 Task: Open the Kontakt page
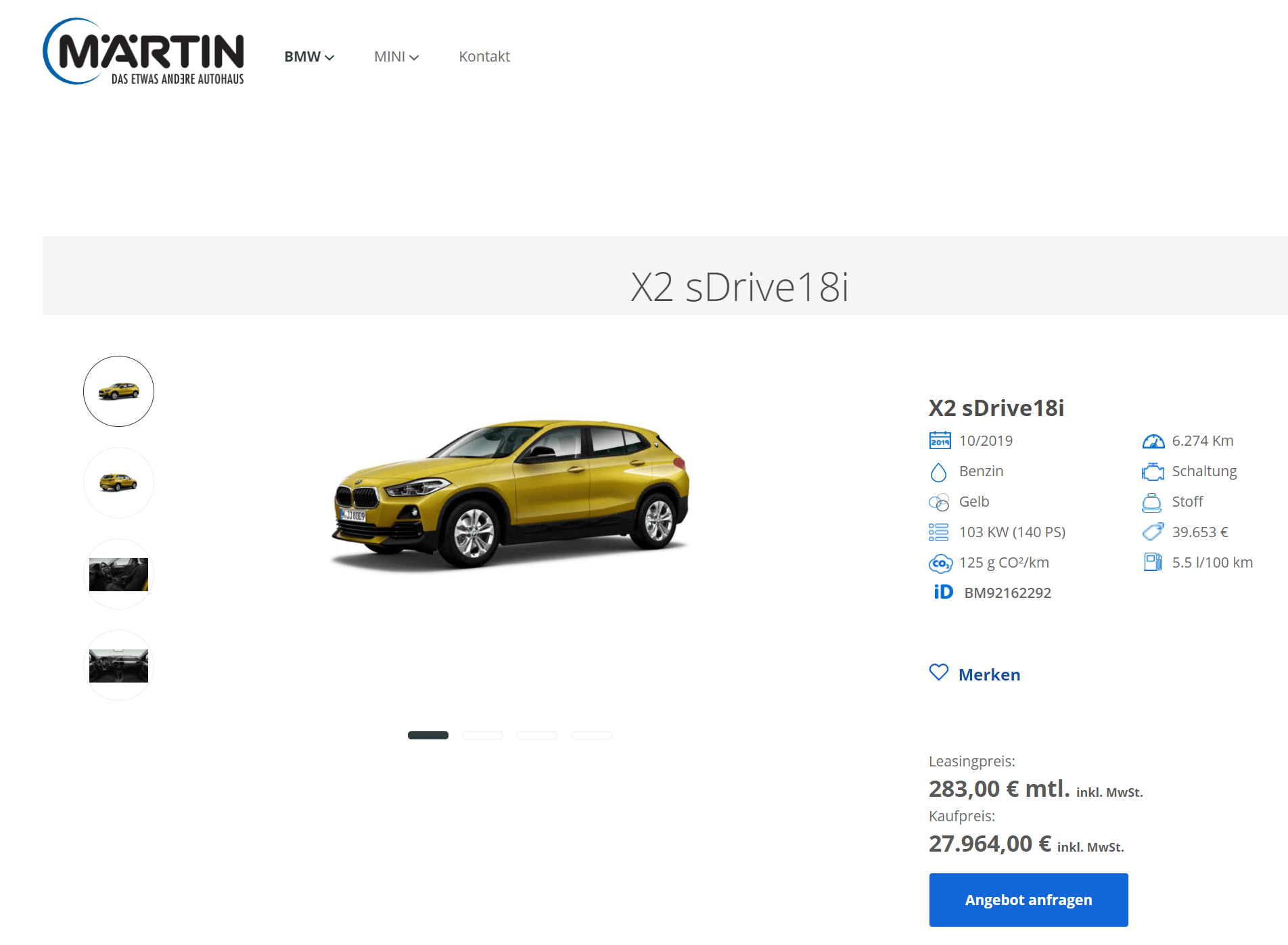[x=484, y=57]
